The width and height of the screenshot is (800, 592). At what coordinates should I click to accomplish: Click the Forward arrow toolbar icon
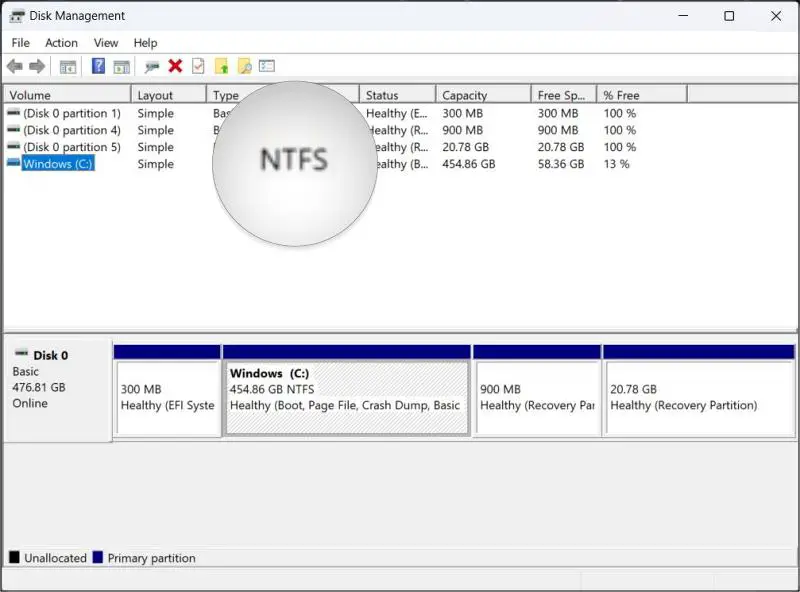(x=37, y=66)
